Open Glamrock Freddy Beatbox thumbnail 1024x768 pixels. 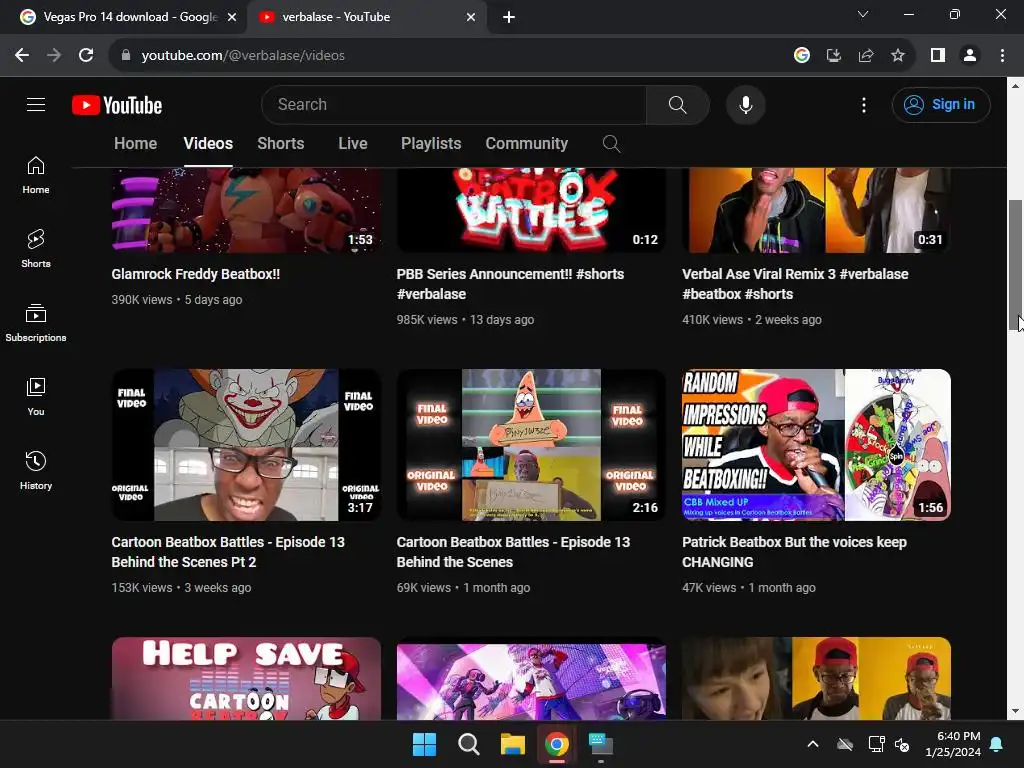coord(246,210)
